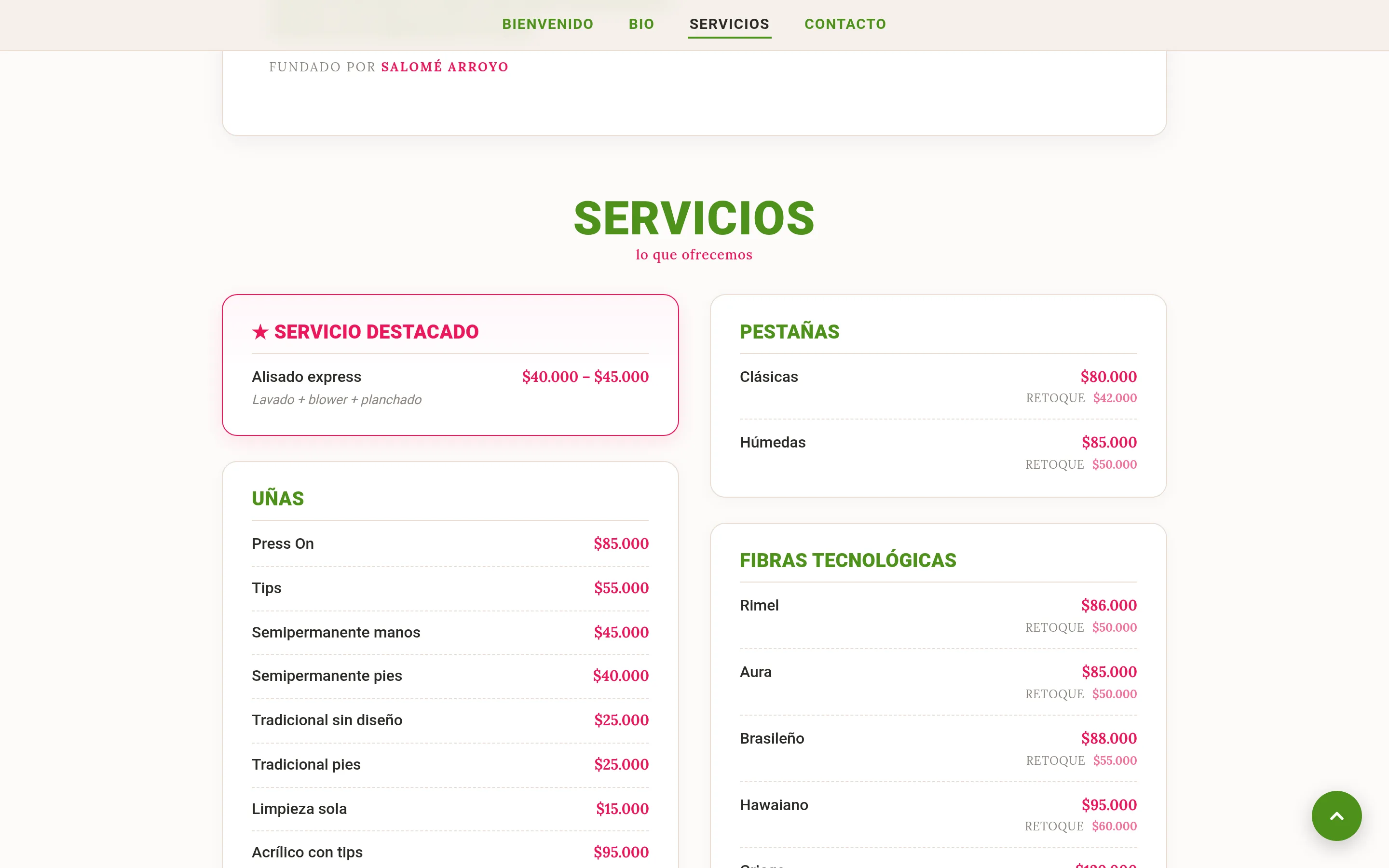Select the Alisado express service
Screen dimensions: 1389x868
coord(307,377)
